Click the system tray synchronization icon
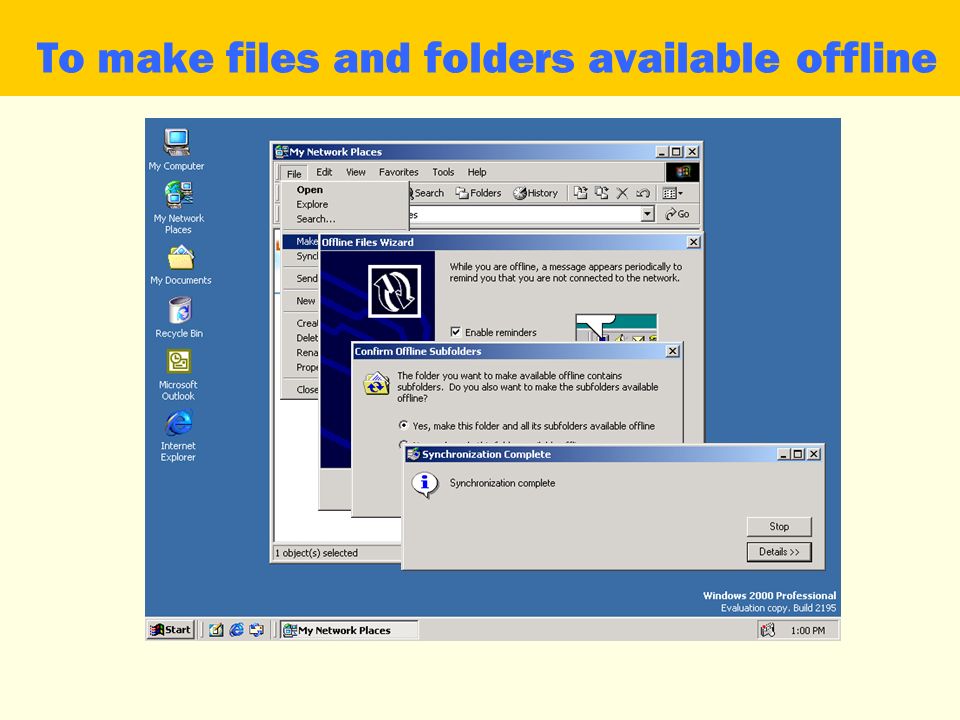Screen dimensions: 960x720 (767, 630)
